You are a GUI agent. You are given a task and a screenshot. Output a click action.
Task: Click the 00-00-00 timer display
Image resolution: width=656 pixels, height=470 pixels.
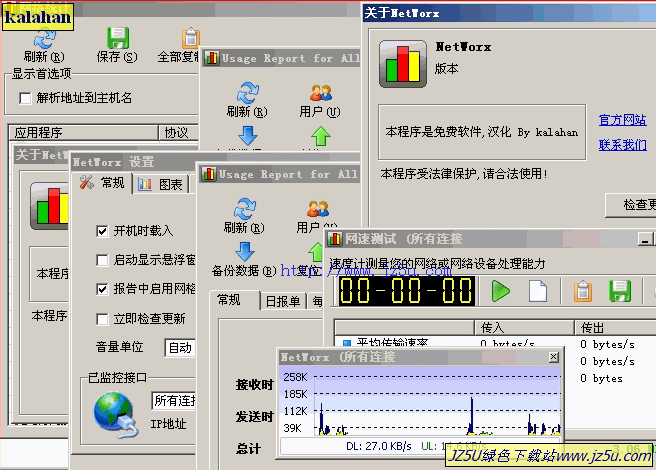pyautogui.click(x=406, y=291)
